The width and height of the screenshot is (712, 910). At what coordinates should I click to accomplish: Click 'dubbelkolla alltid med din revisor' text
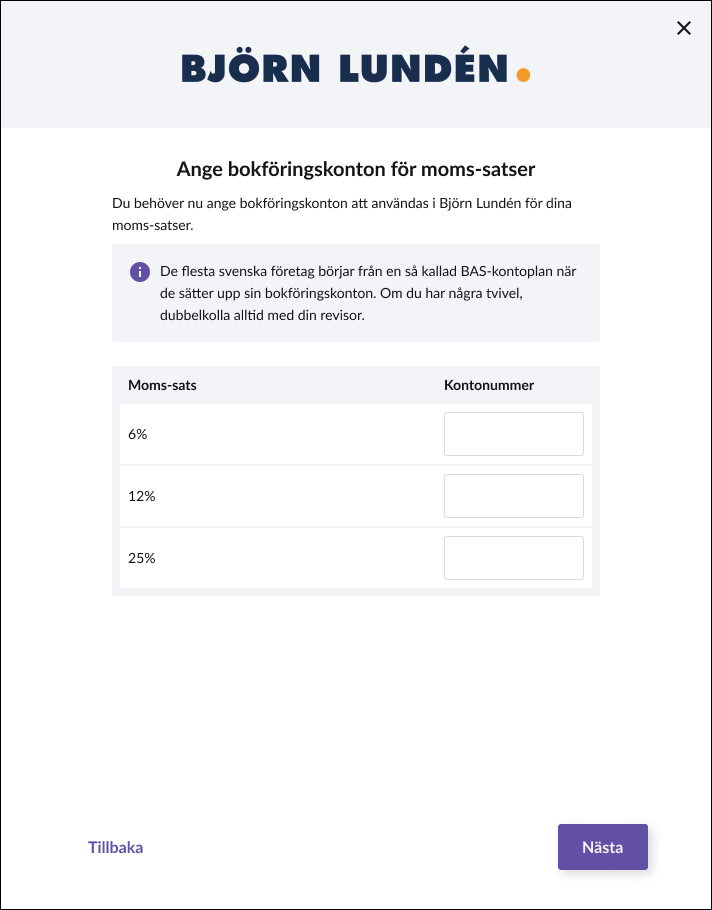262,316
